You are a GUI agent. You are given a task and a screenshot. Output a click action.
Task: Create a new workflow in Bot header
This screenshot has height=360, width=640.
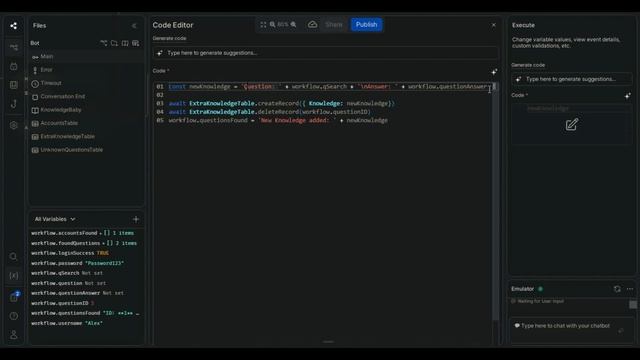click(104, 43)
